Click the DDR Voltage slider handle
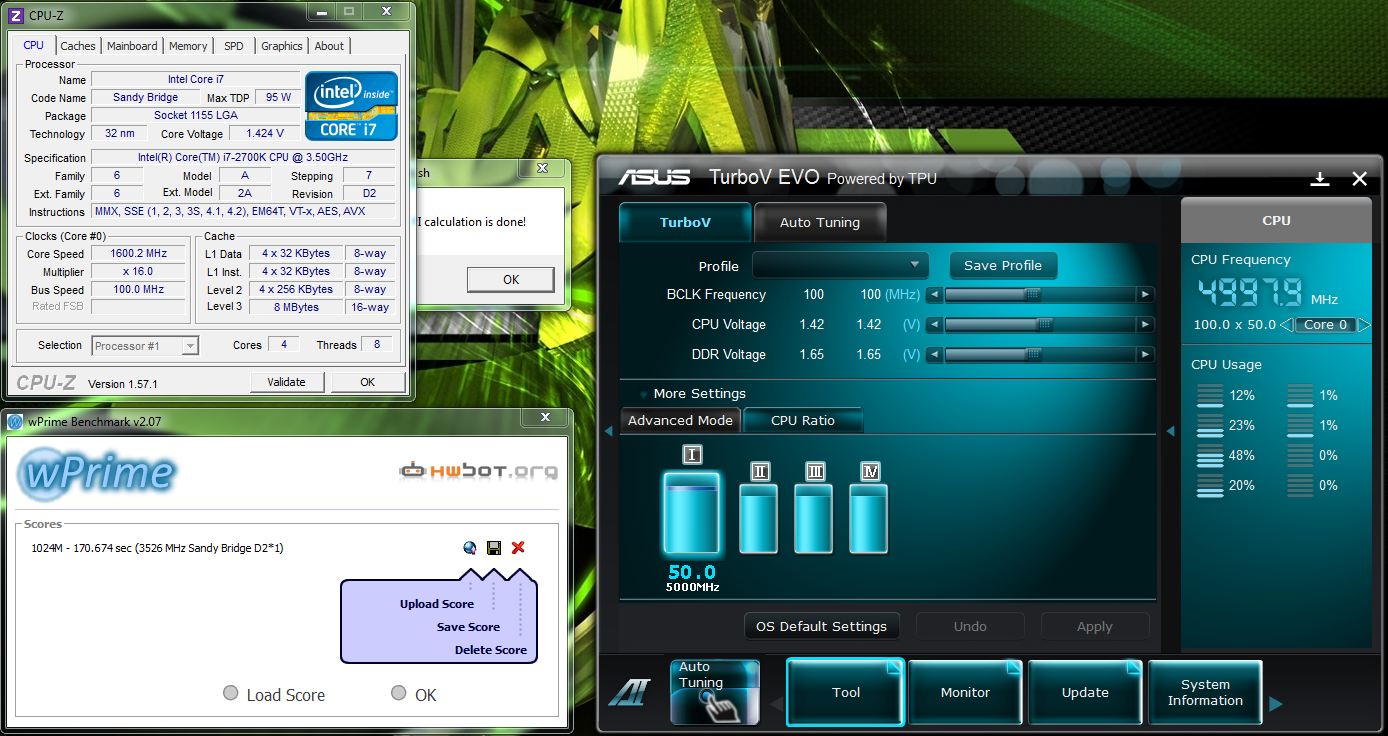This screenshot has height=736, width=1388. coord(1032,354)
